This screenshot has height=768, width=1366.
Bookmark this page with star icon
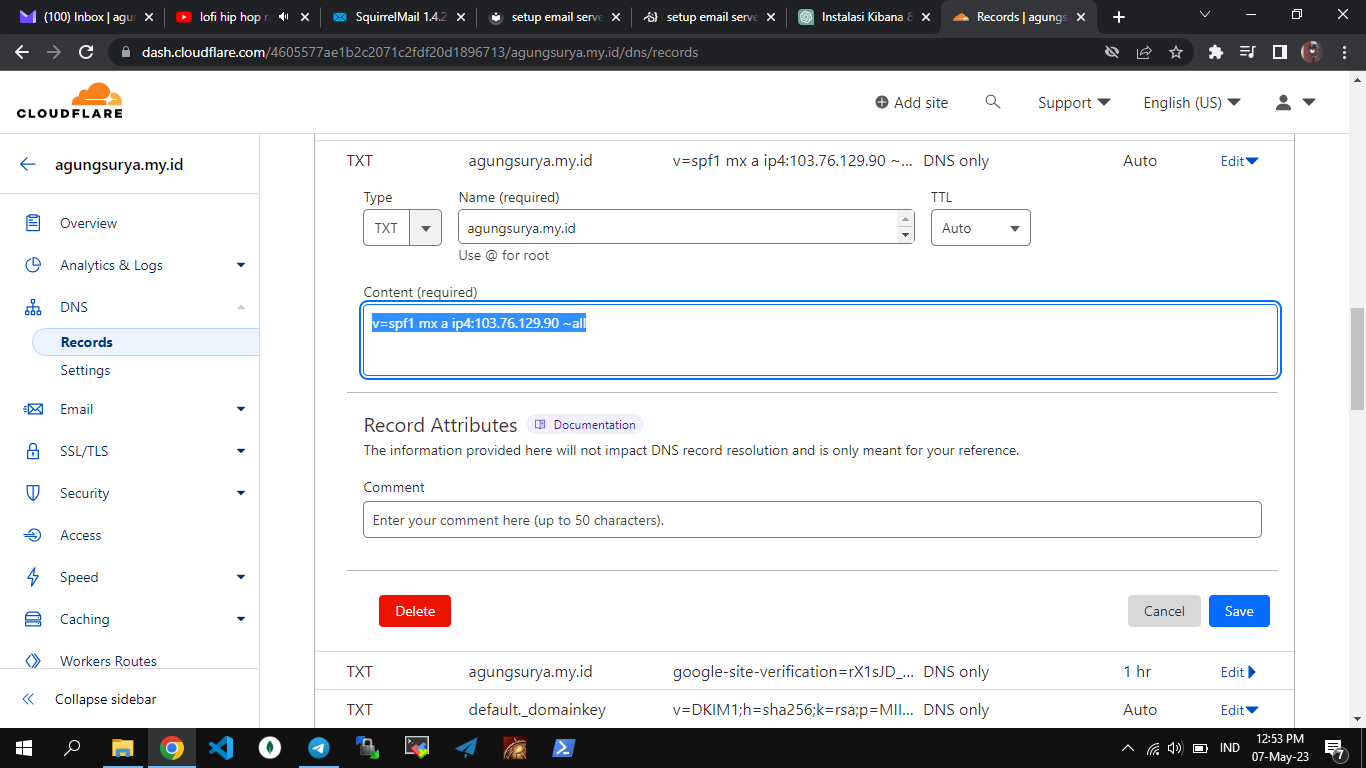pyautogui.click(x=1176, y=52)
